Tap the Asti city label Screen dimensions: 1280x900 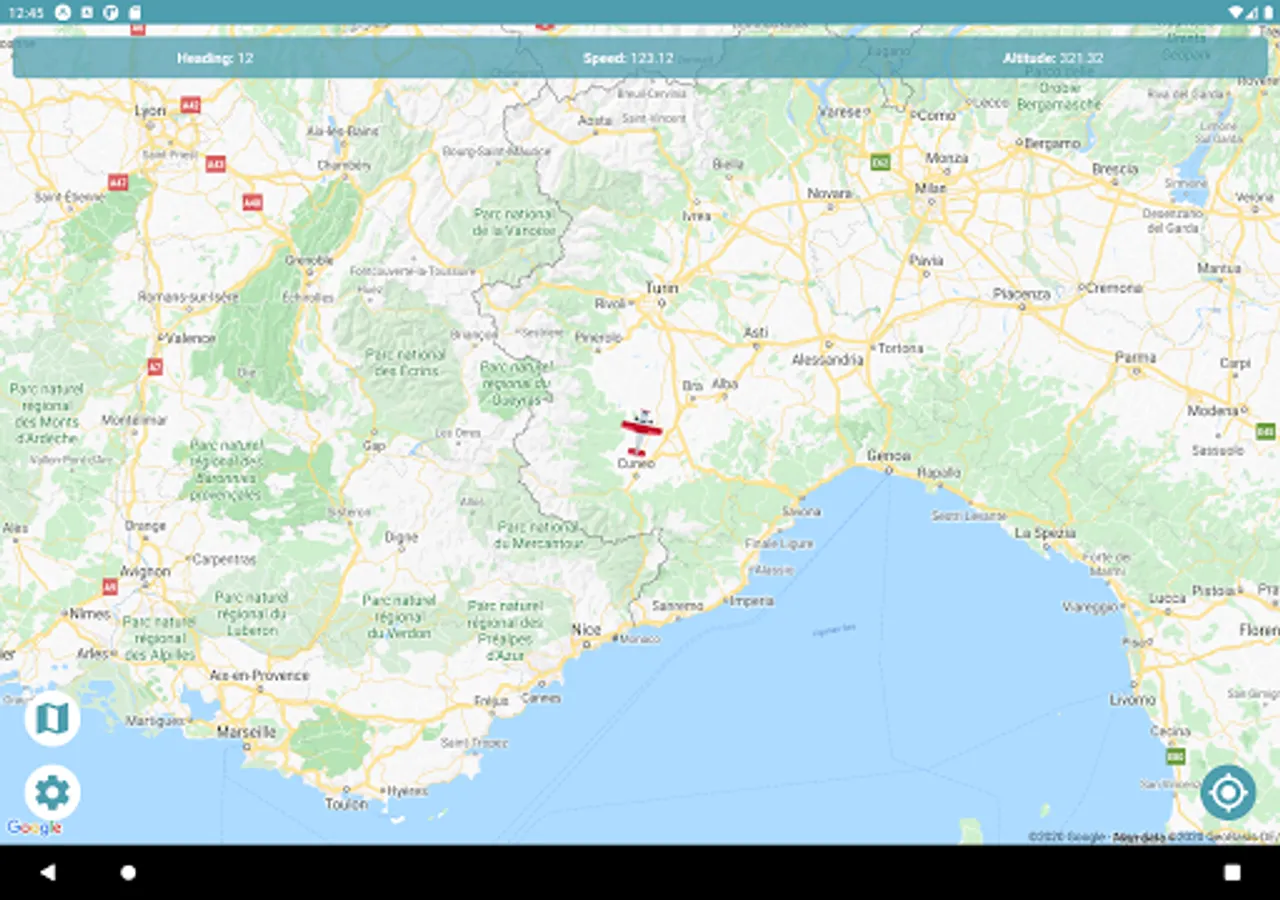click(756, 333)
